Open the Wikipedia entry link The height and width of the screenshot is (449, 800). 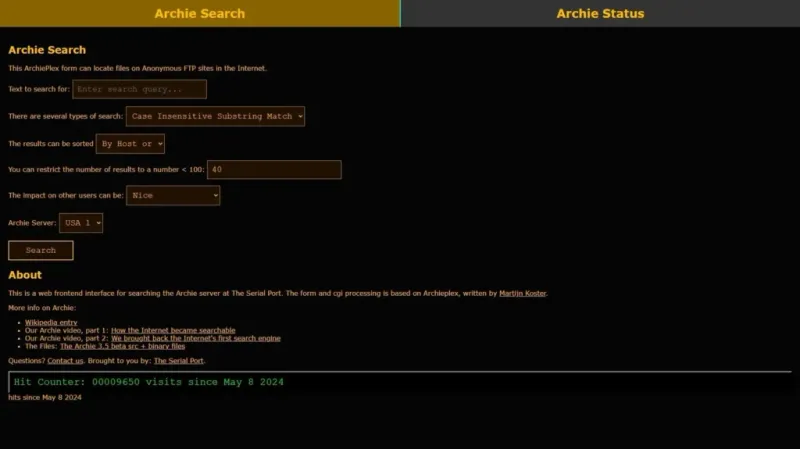51,322
